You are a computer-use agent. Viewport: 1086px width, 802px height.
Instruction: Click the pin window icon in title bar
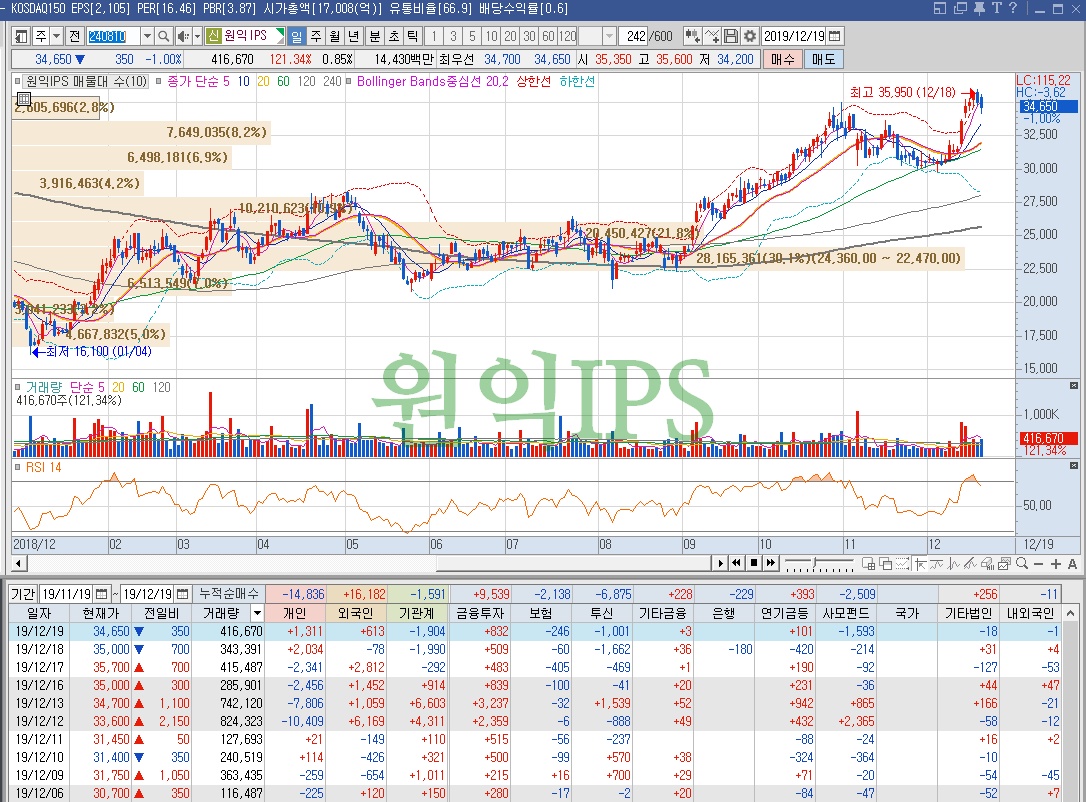[x=979, y=8]
